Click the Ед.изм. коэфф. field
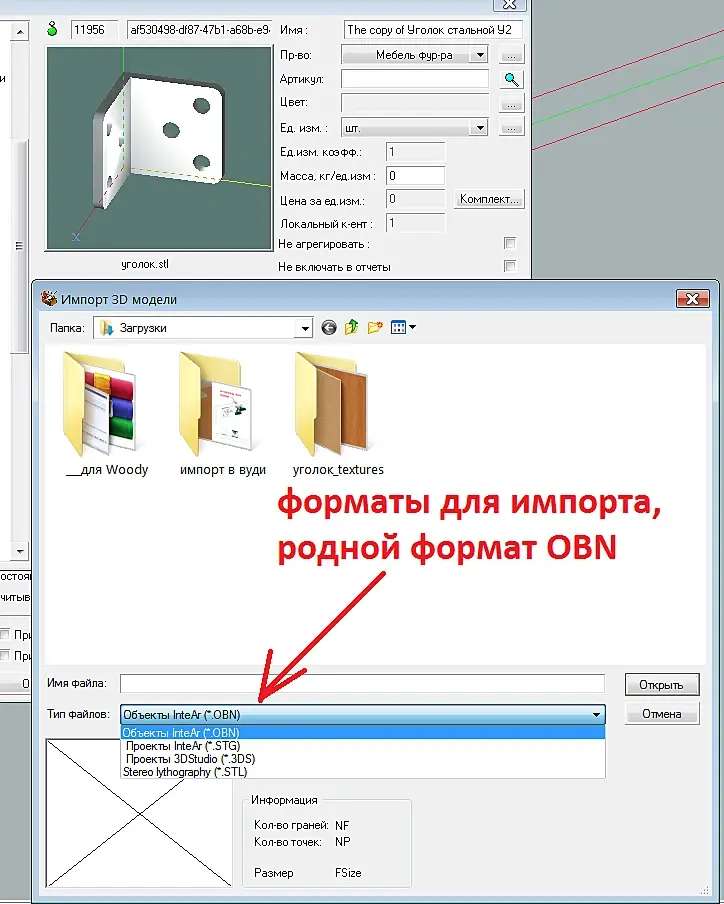This screenshot has height=904, width=724. pyautogui.click(x=415, y=152)
